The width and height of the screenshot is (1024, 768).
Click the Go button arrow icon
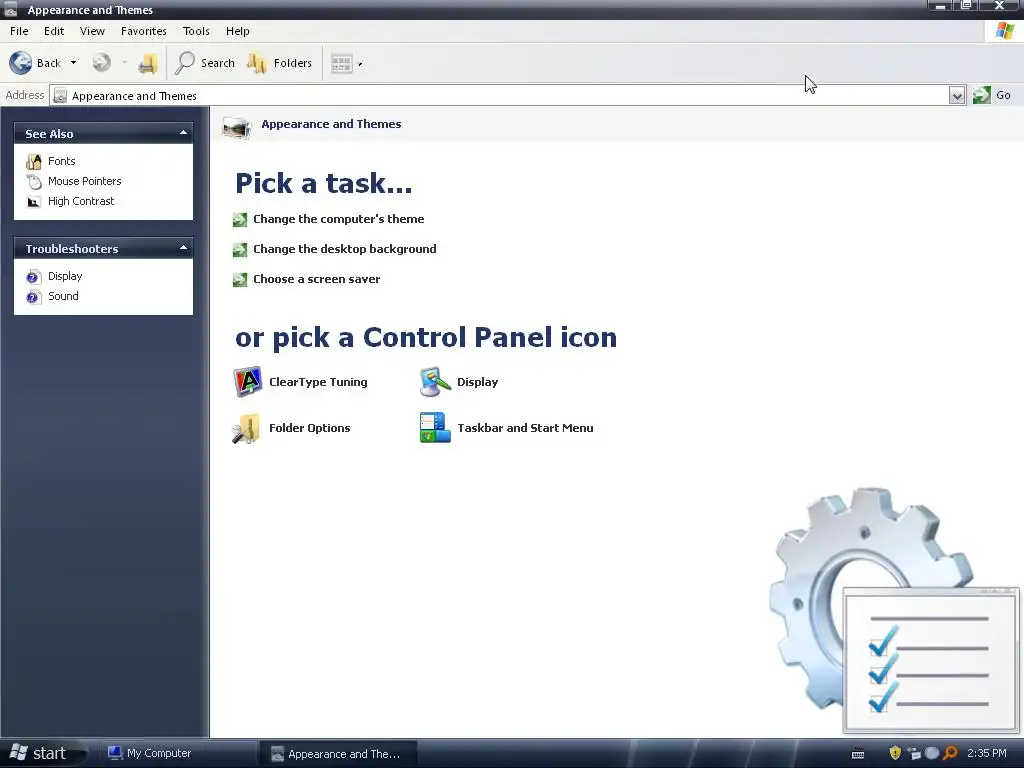click(982, 95)
